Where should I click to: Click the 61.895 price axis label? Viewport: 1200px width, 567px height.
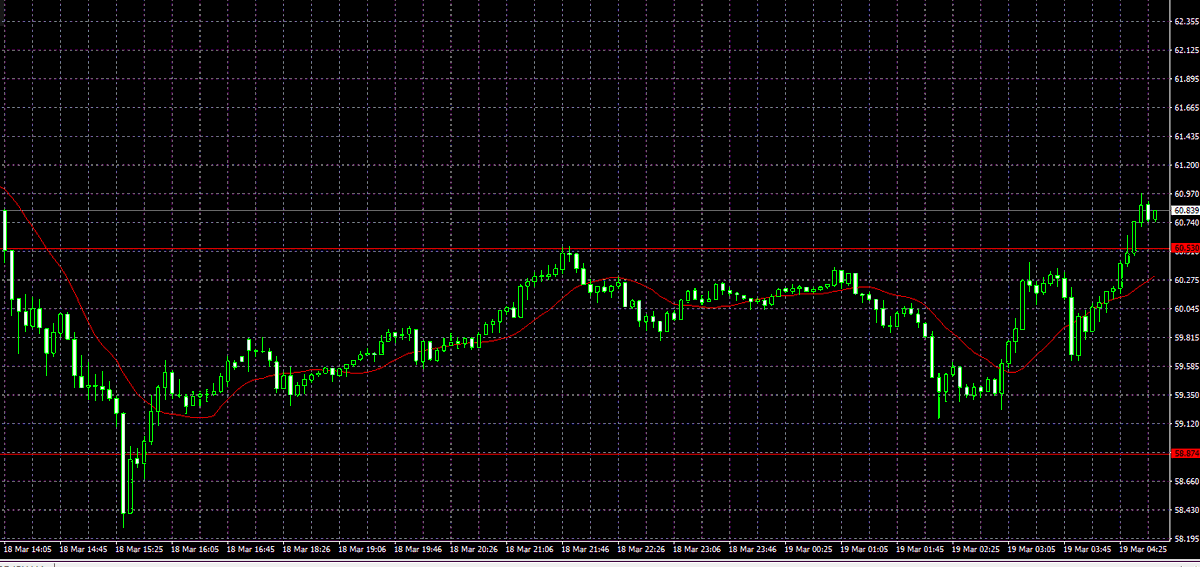[1186, 78]
